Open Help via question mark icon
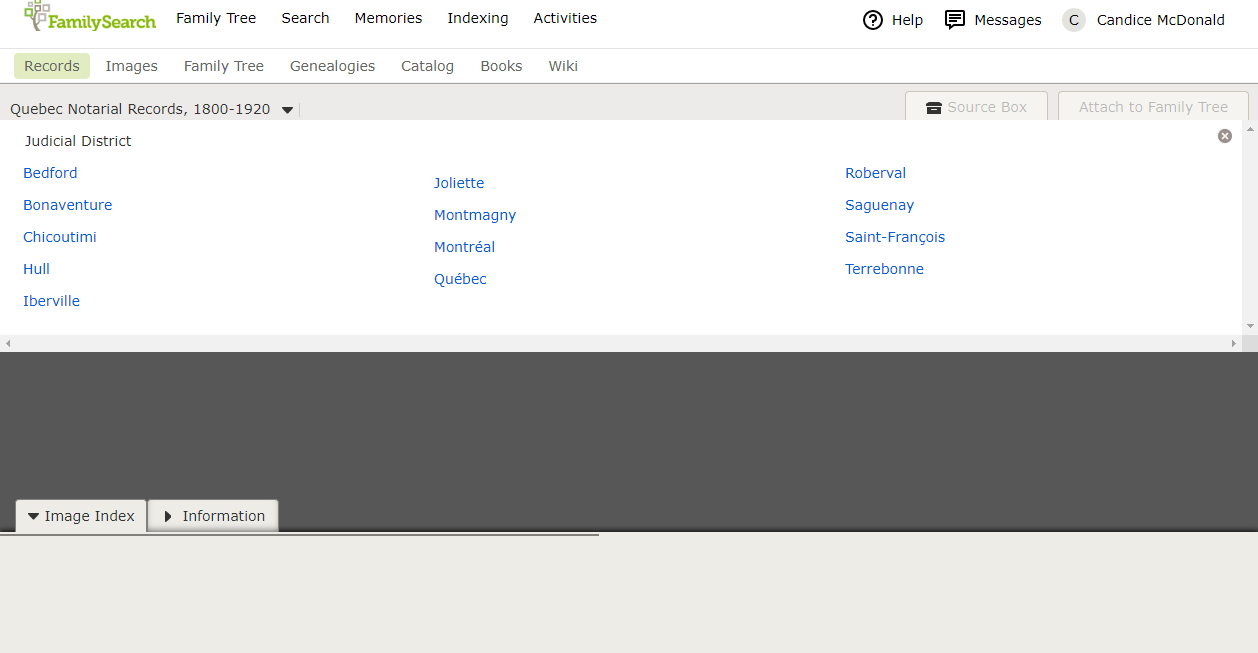 (873, 20)
